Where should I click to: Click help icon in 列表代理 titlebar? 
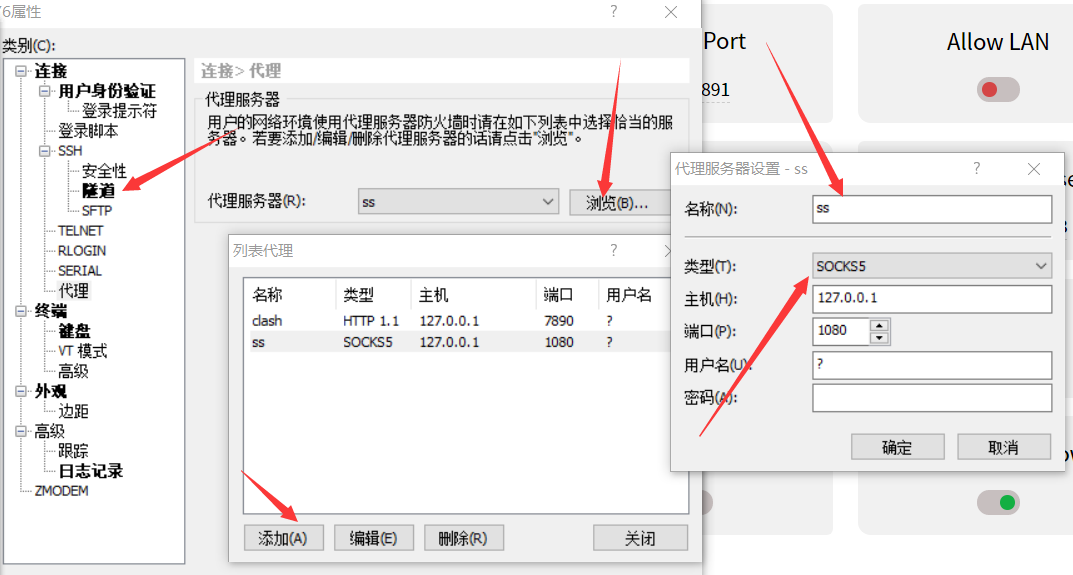(x=614, y=250)
